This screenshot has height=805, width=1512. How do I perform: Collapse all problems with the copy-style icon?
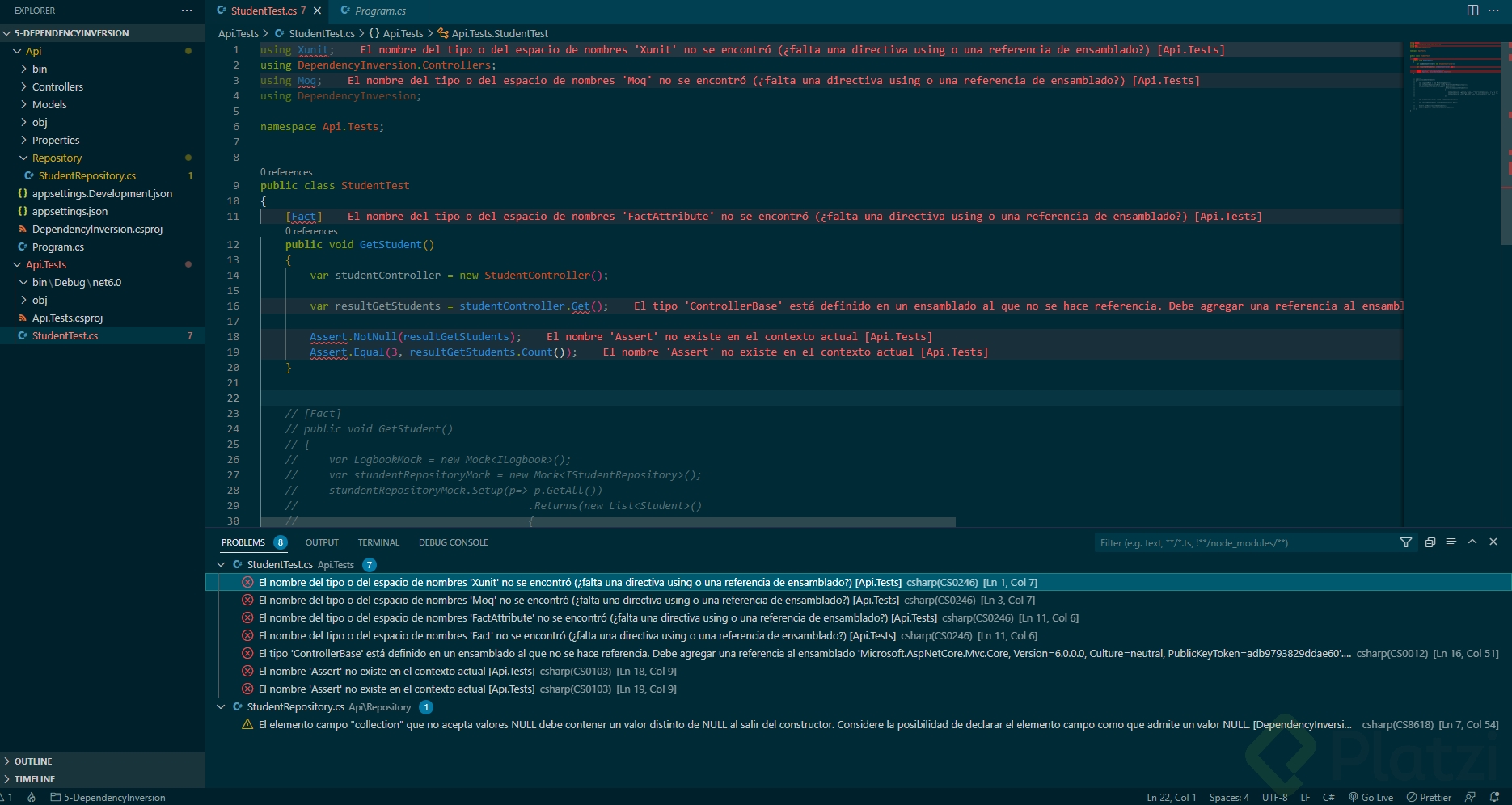[1430, 542]
